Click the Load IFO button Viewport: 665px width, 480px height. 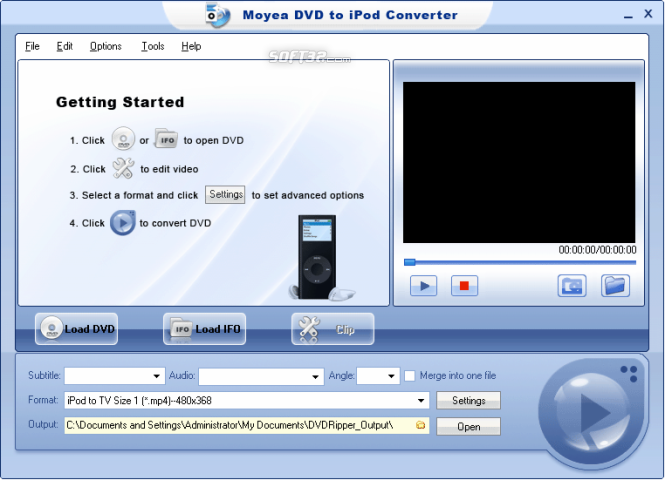click(x=204, y=329)
